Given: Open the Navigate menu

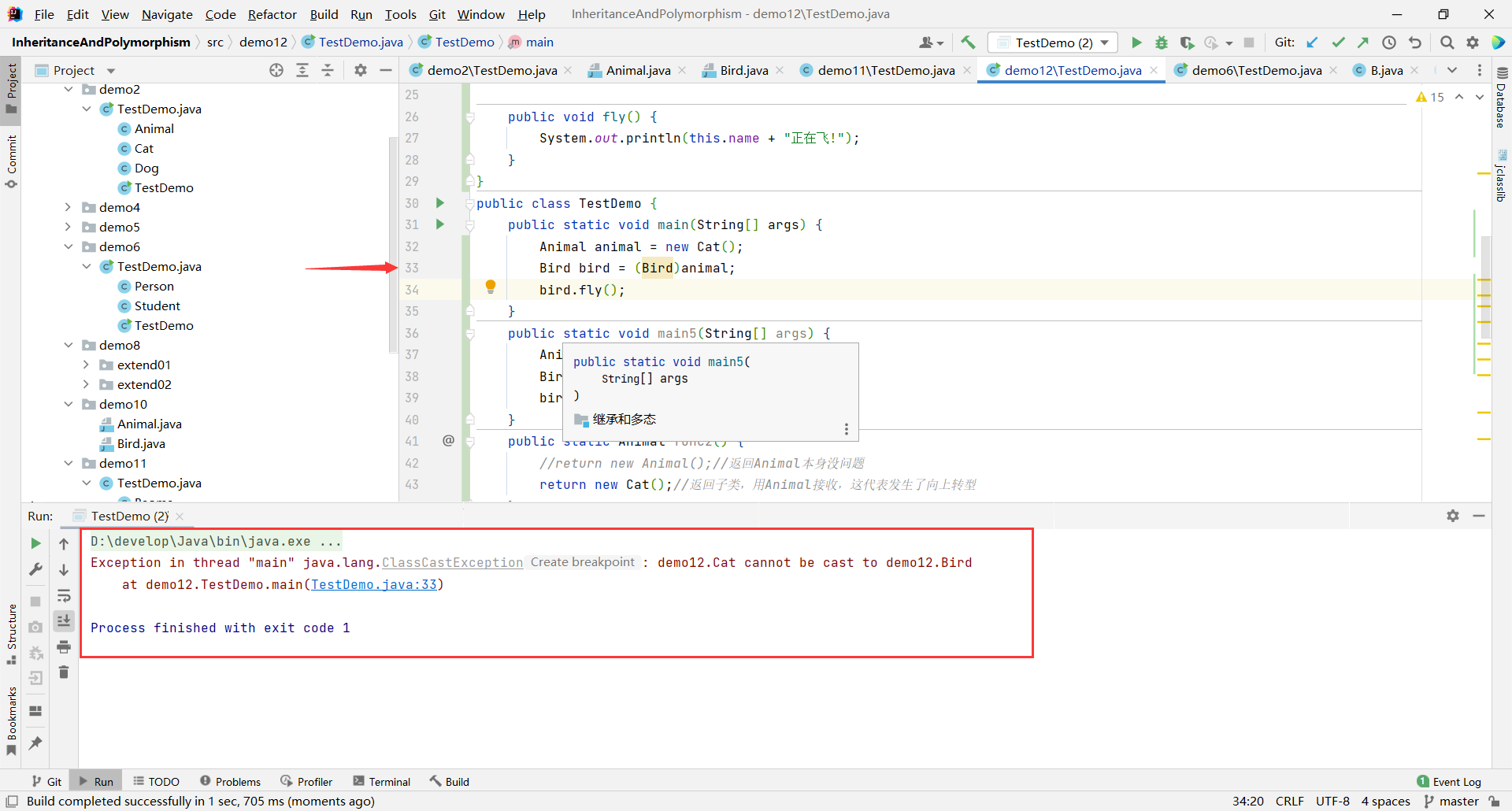Looking at the screenshot, I should point(167,14).
